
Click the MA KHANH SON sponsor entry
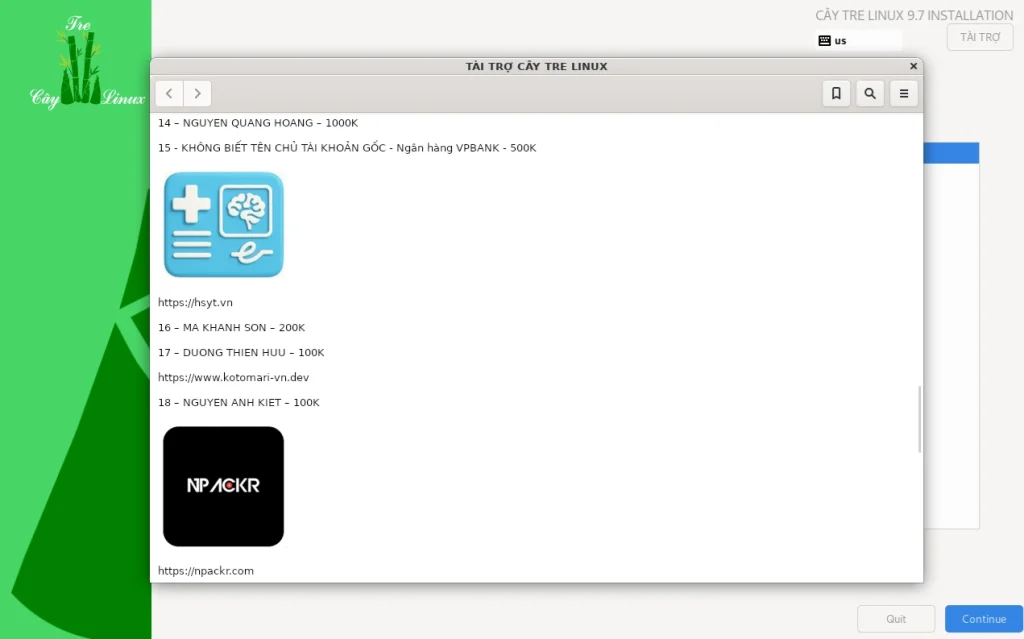coord(231,327)
